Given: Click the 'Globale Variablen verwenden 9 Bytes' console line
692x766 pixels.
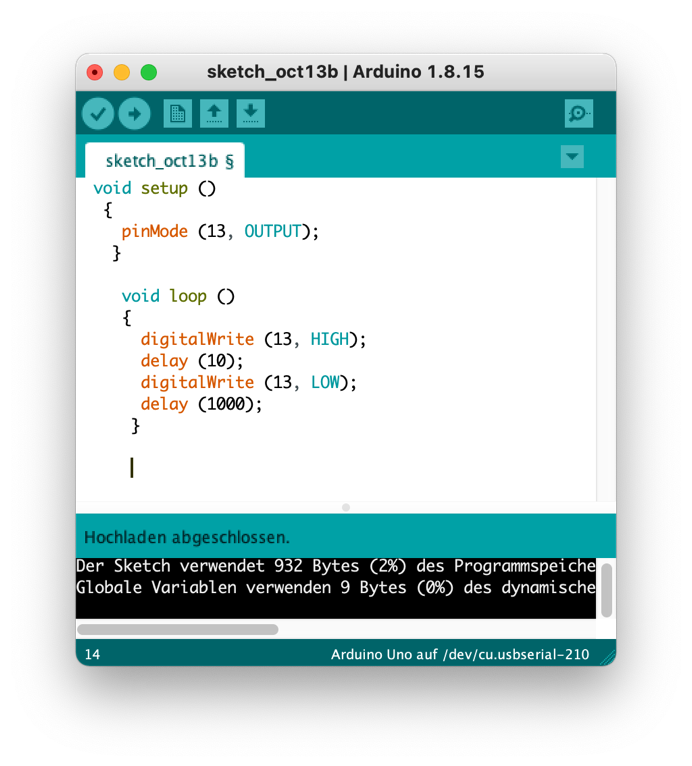Looking at the screenshot, I should 336,587.
